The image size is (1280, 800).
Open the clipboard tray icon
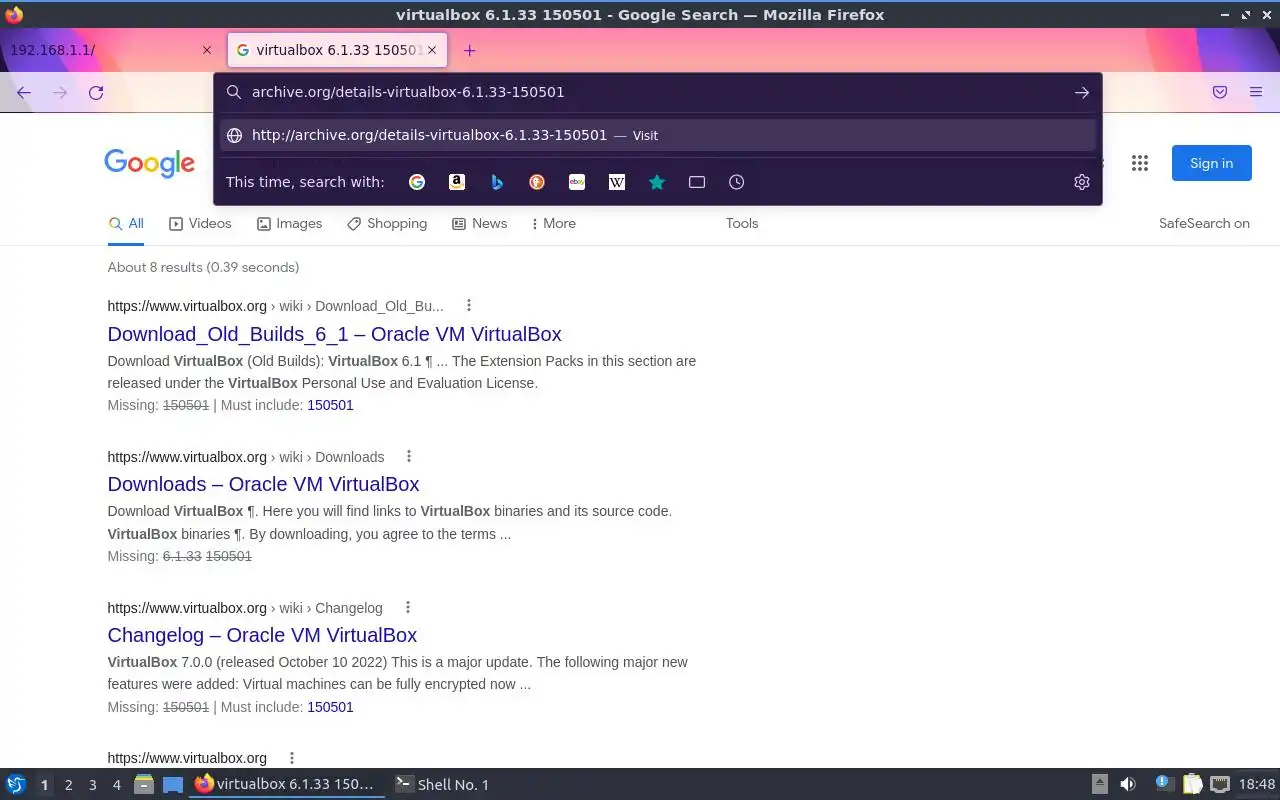tap(1192, 784)
